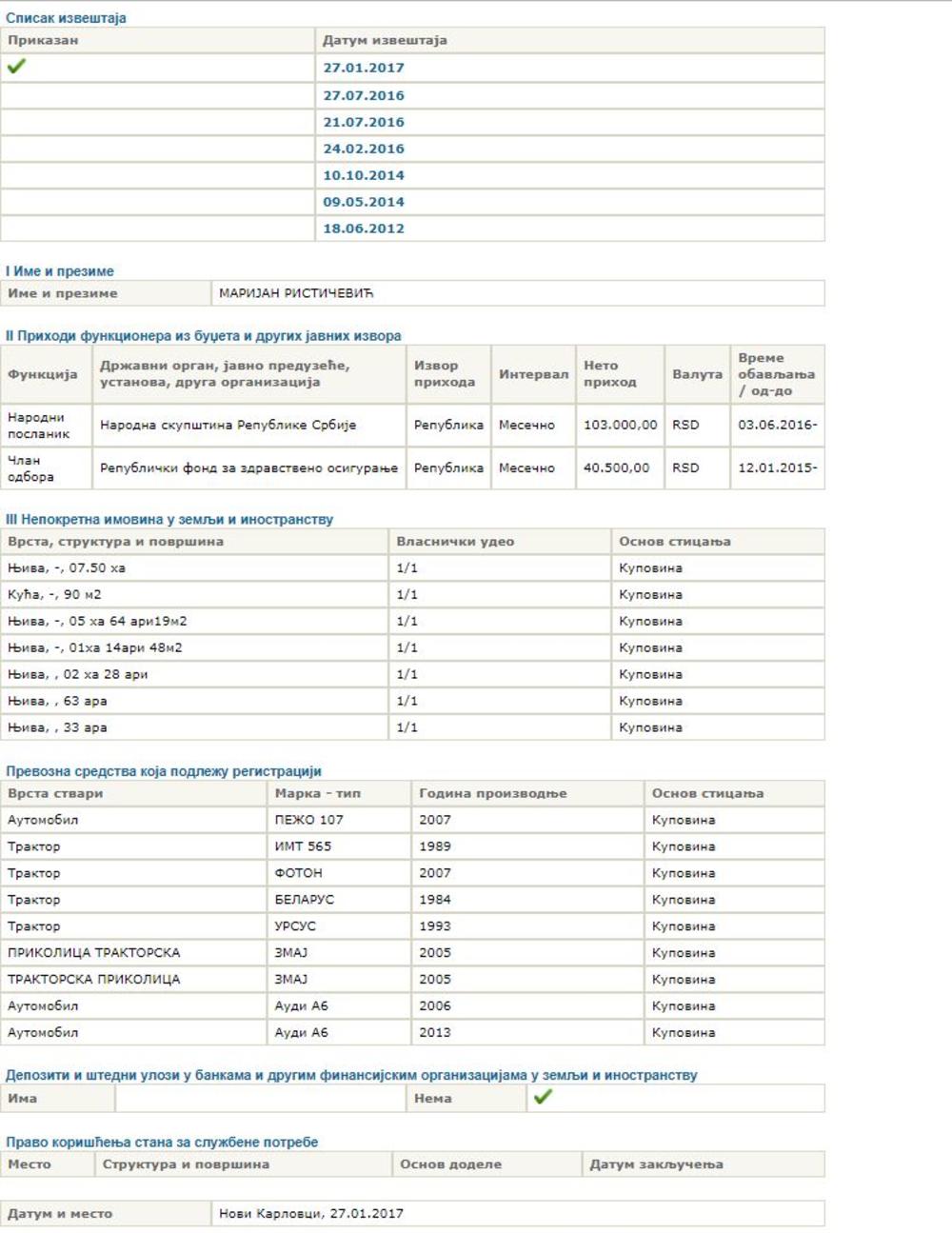Select the ПЕЖО 107 vehicle entry
952x1233 pixels.
point(308,820)
